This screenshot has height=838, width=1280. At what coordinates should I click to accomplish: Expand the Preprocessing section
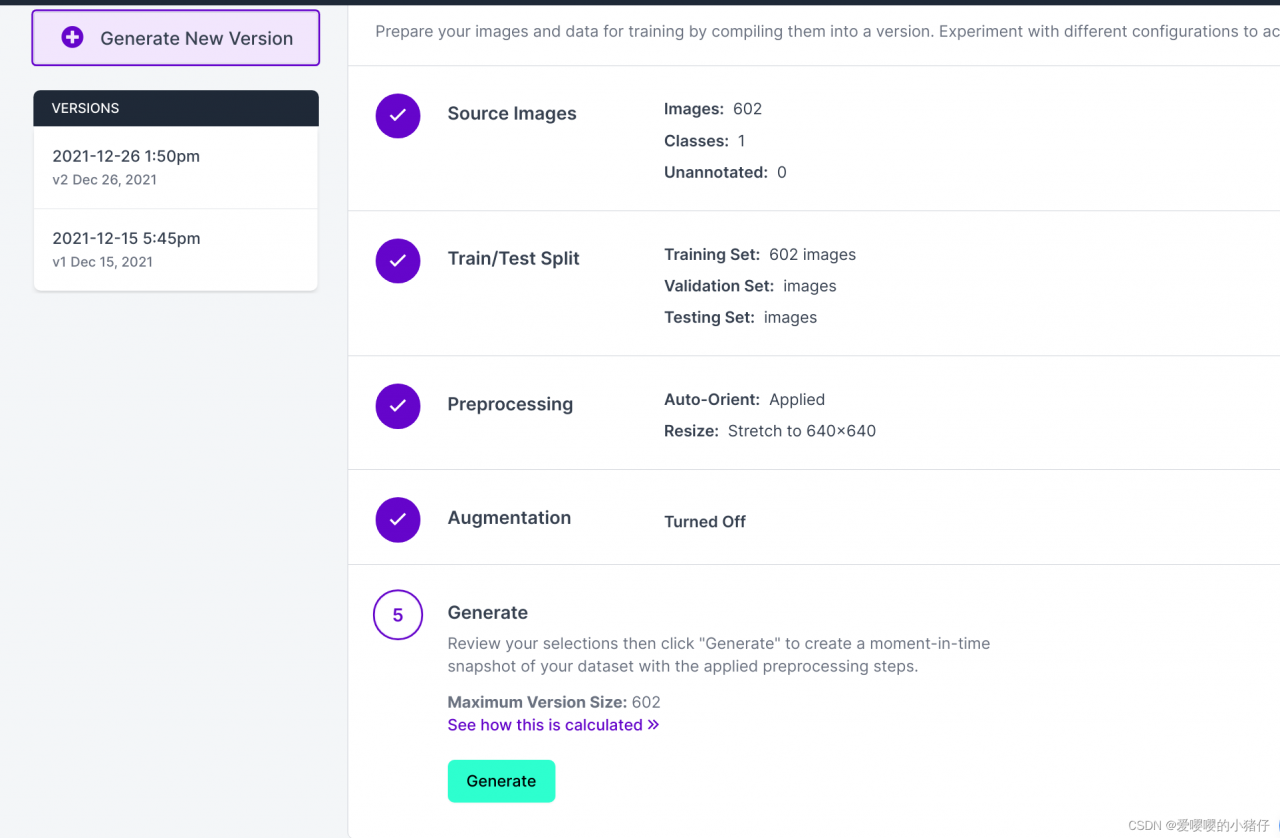click(510, 404)
